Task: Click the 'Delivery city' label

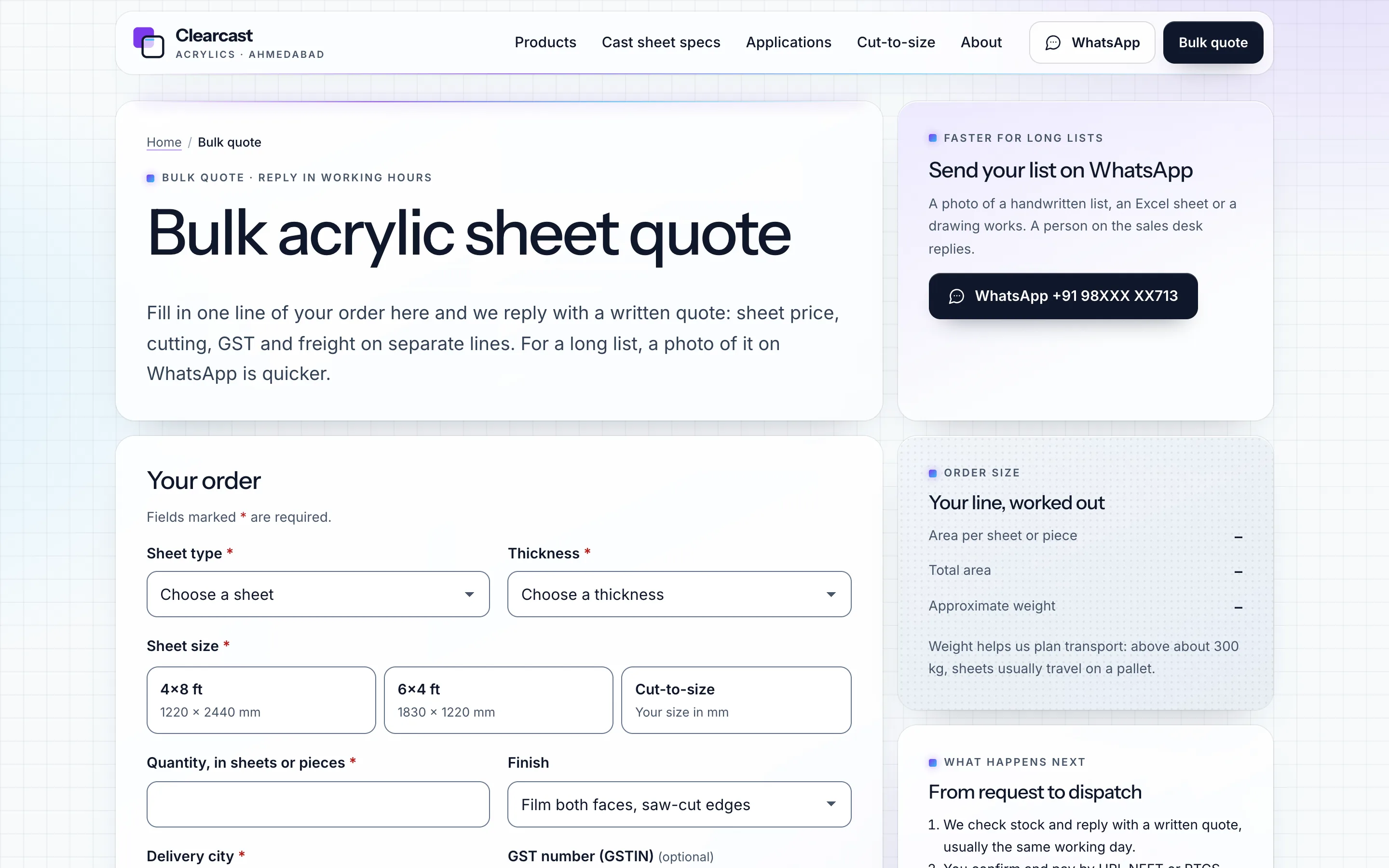Action: click(x=190, y=856)
